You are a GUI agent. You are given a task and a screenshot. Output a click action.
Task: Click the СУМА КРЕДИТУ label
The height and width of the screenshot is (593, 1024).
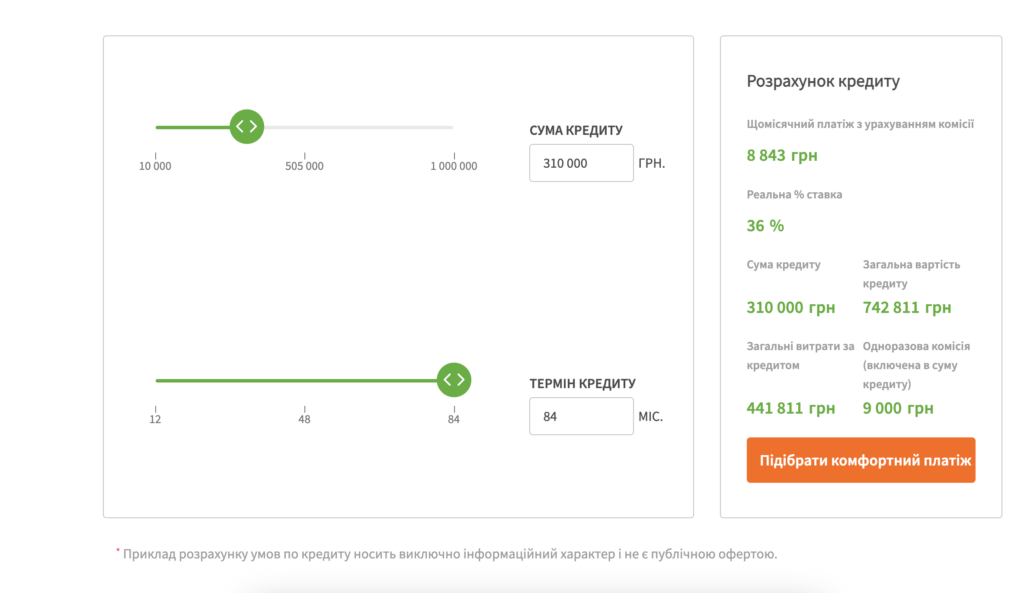(576, 130)
